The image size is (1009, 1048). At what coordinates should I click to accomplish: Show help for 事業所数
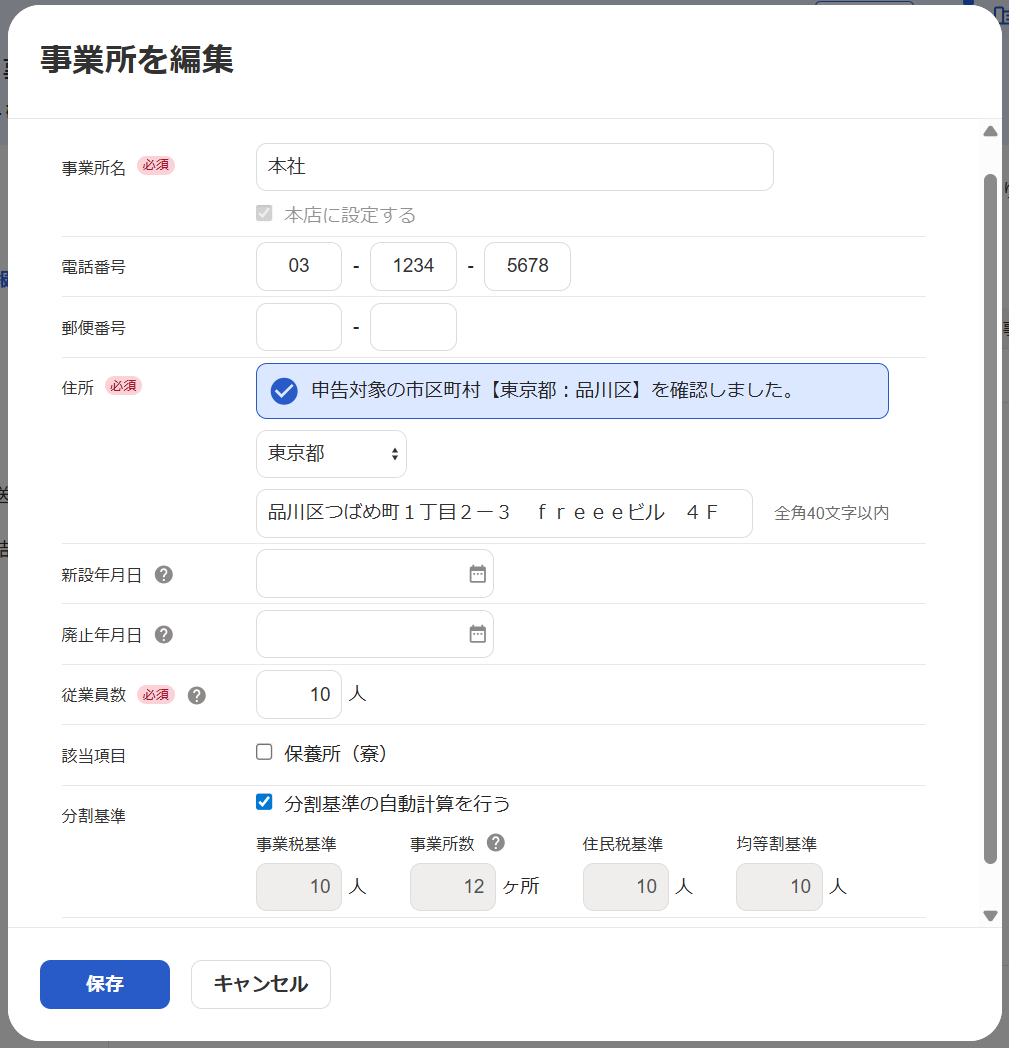coord(496,843)
